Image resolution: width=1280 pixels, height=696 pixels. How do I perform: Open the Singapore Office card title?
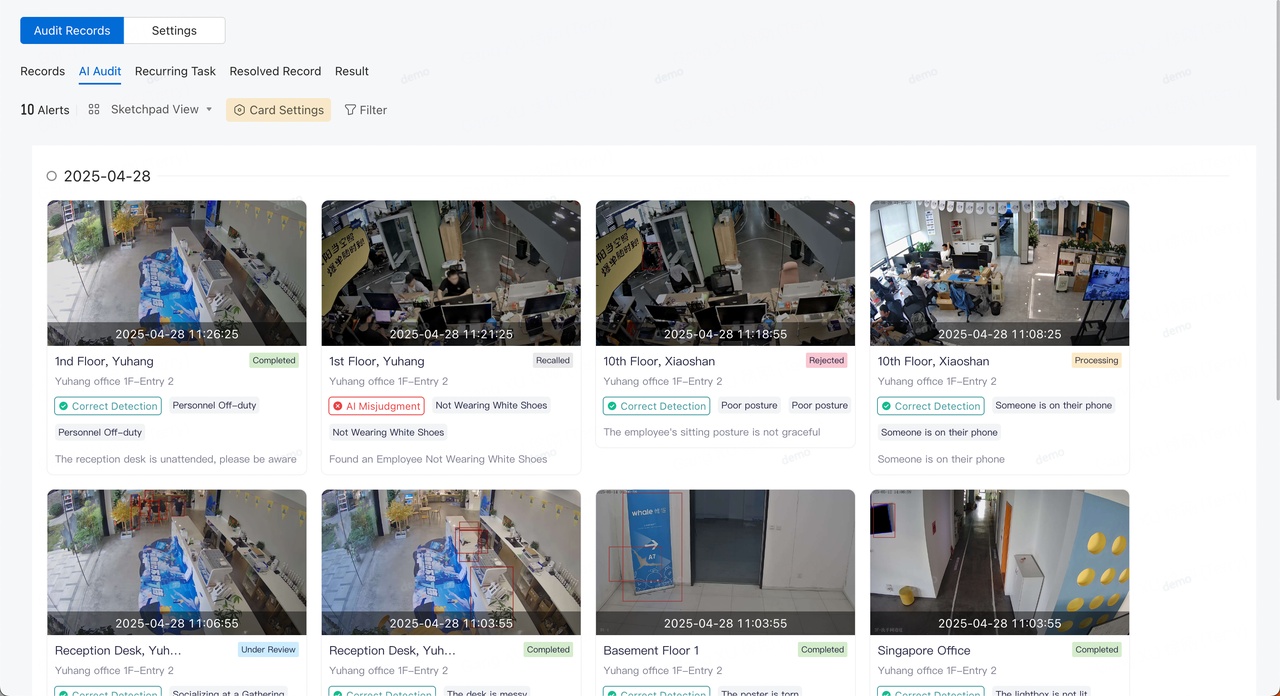(x=924, y=650)
